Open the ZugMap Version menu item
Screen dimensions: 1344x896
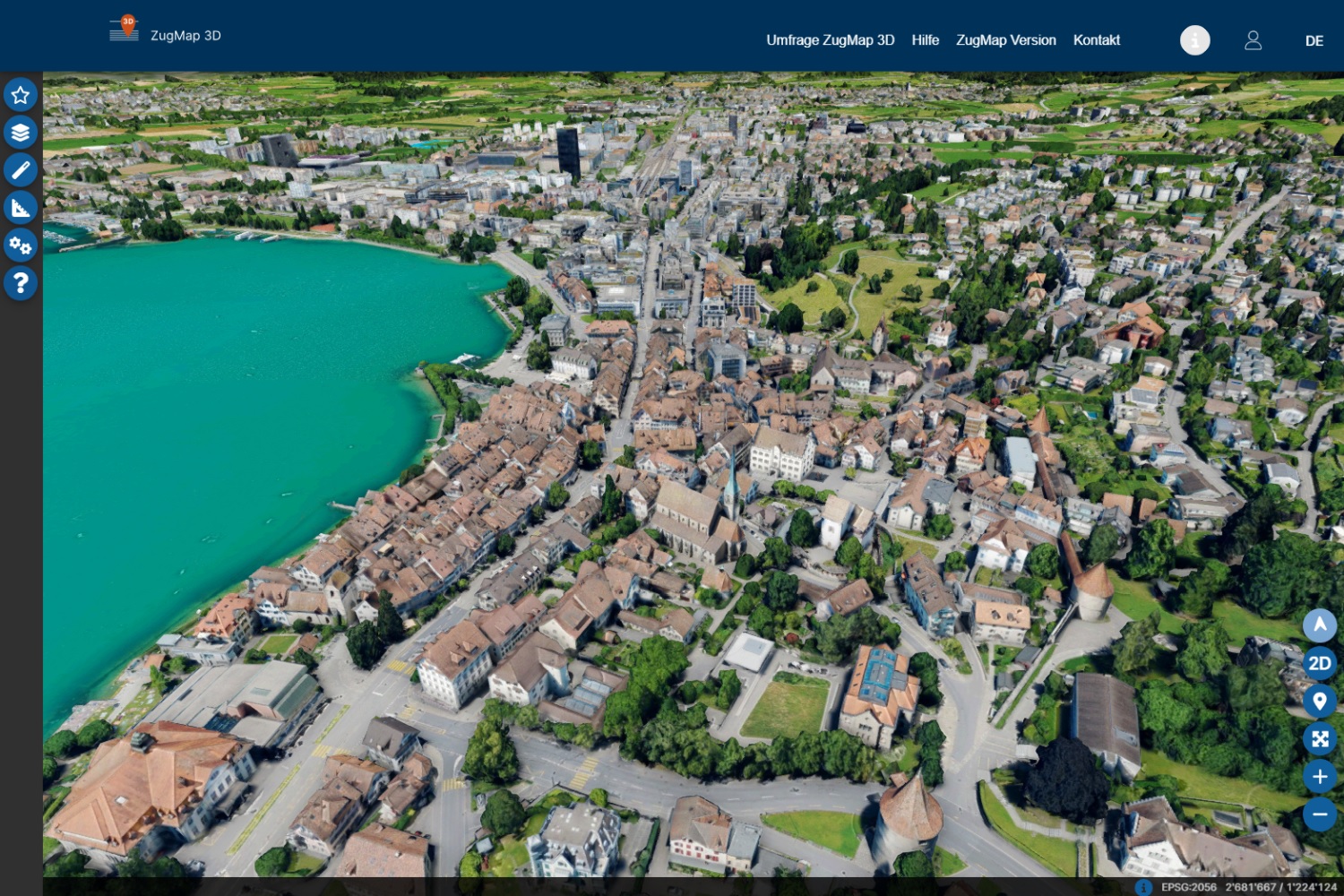coord(1005,40)
